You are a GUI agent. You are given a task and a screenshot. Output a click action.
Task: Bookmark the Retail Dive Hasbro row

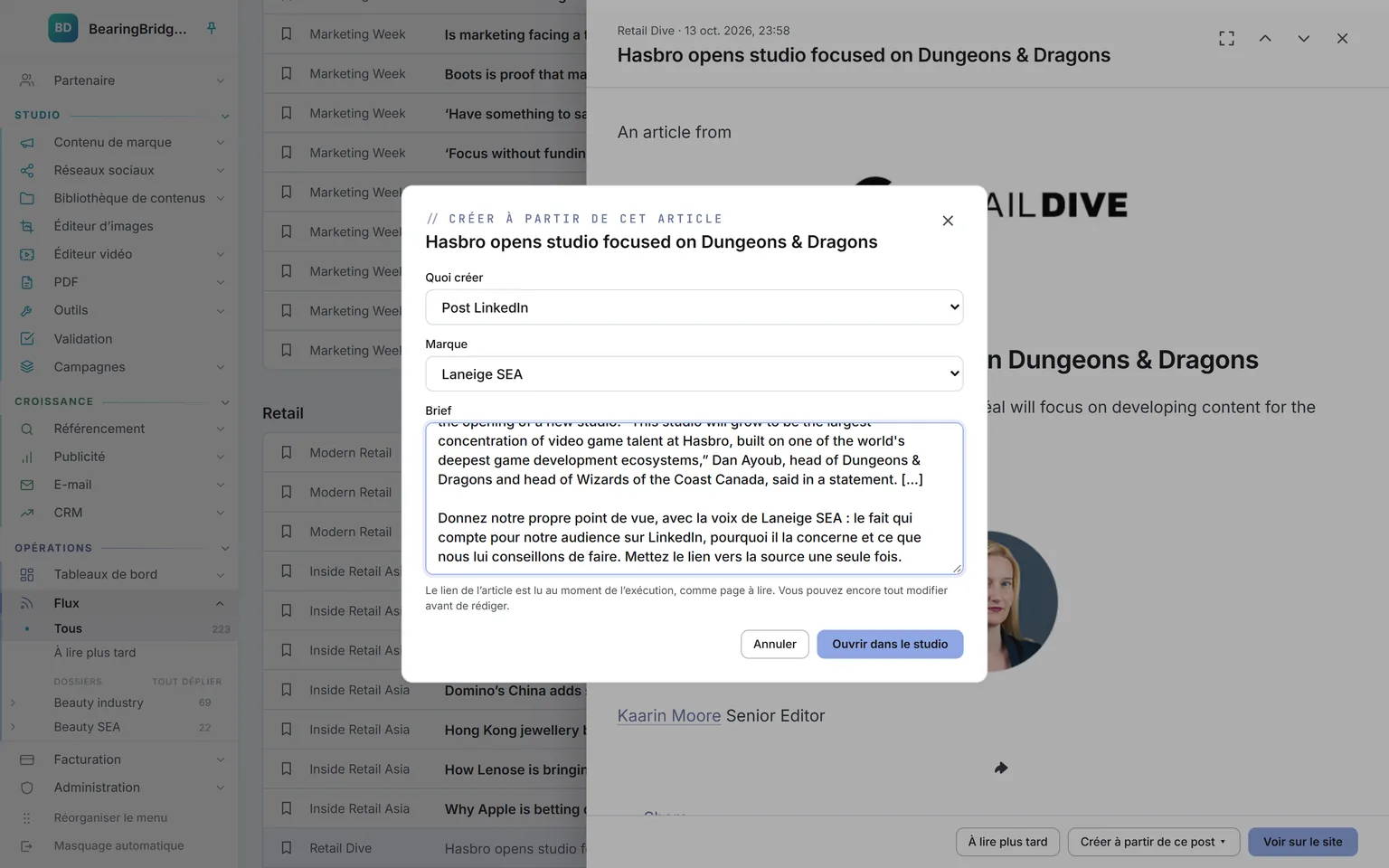point(287,848)
